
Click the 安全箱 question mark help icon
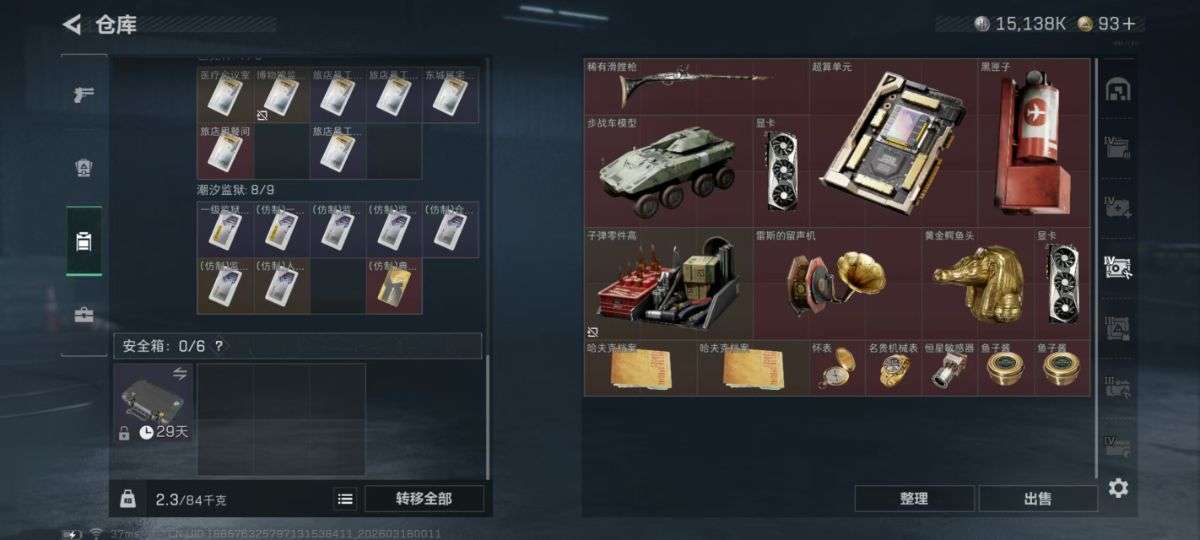pos(219,346)
